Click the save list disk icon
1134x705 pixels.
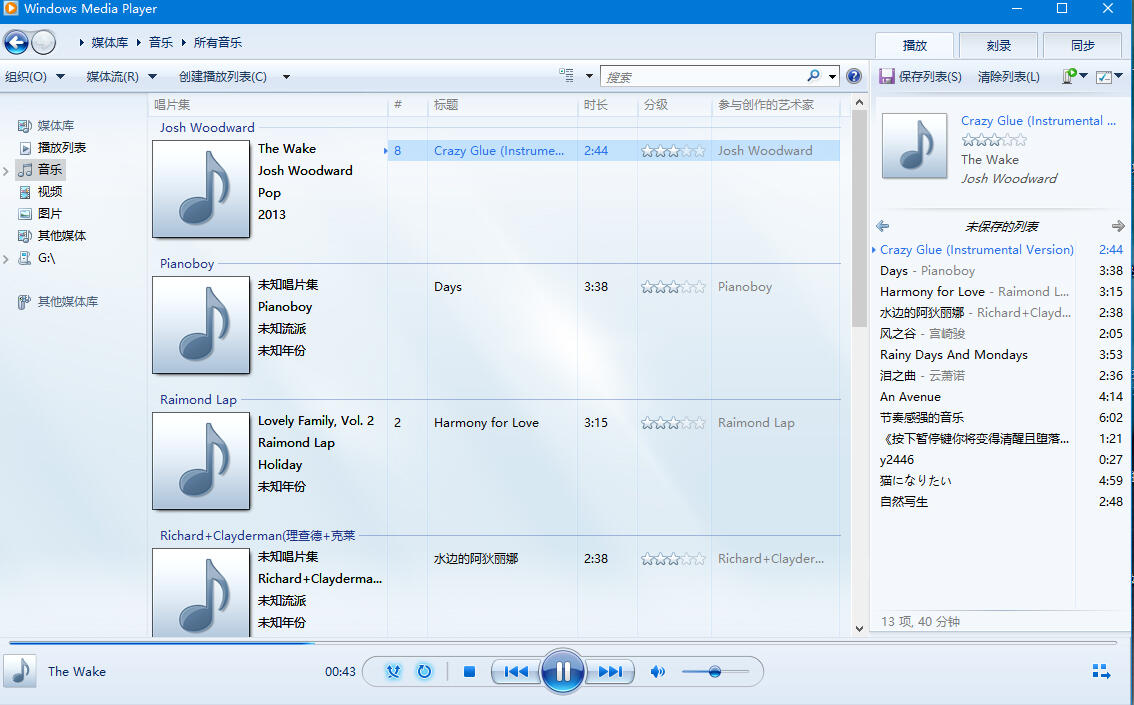(x=887, y=76)
